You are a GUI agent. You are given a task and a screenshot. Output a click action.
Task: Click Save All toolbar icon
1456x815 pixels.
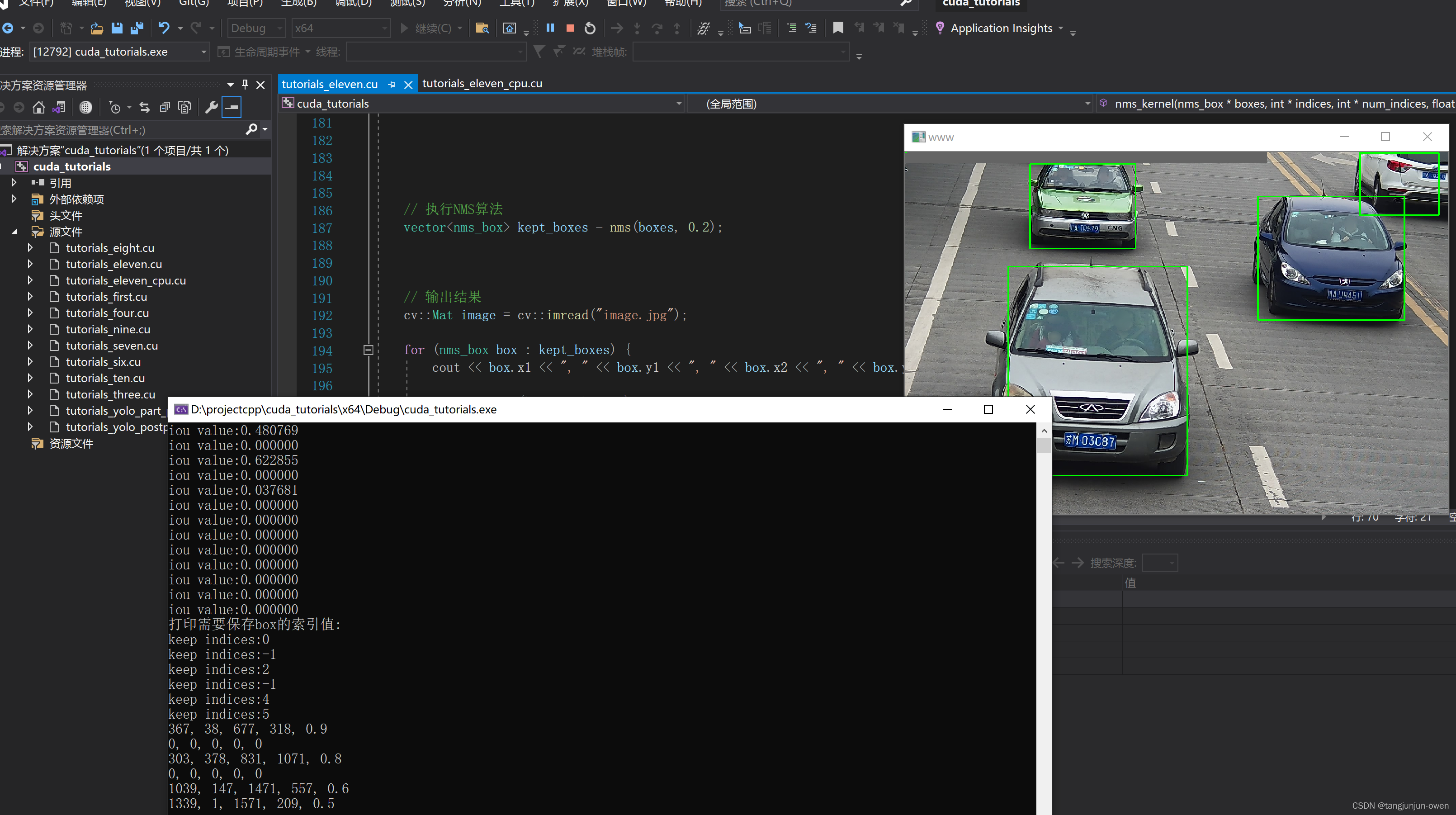click(x=137, y=28)
